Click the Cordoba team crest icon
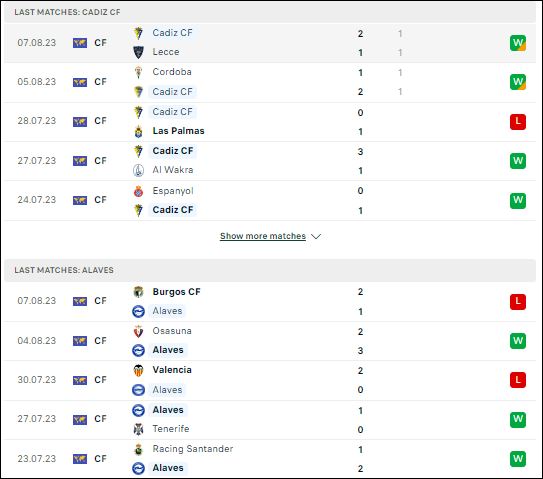This screenshot has width=543, height=479. point(138,72)
